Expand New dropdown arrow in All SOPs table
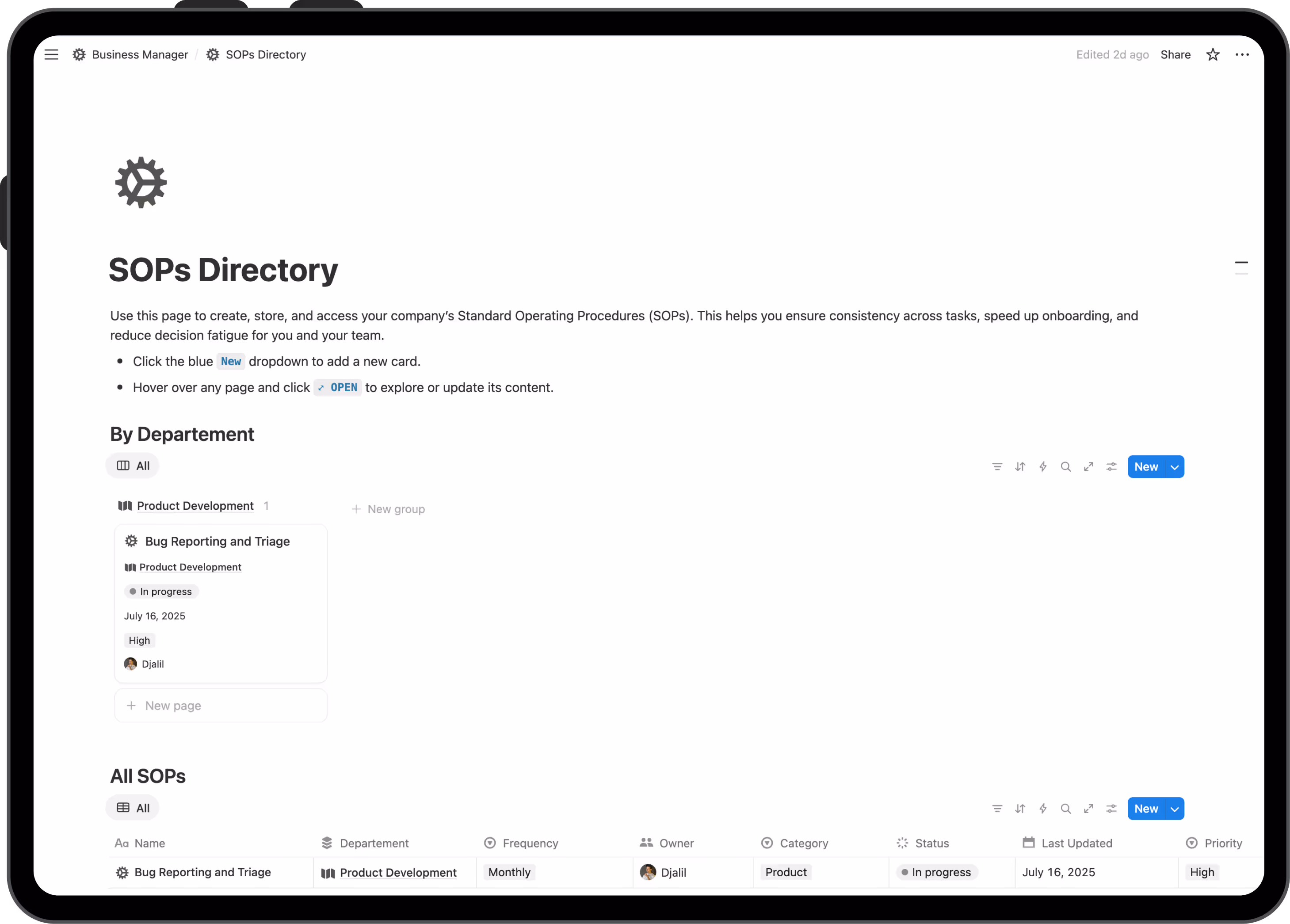The height and width of the screenshot is (924, 1290). [1175, 809]
